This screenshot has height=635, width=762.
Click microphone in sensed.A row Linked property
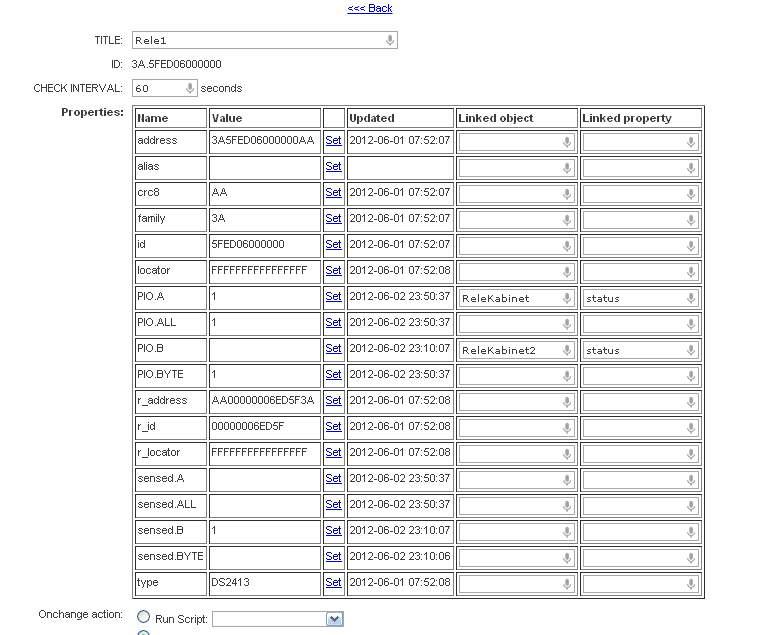tap(691, 480)
